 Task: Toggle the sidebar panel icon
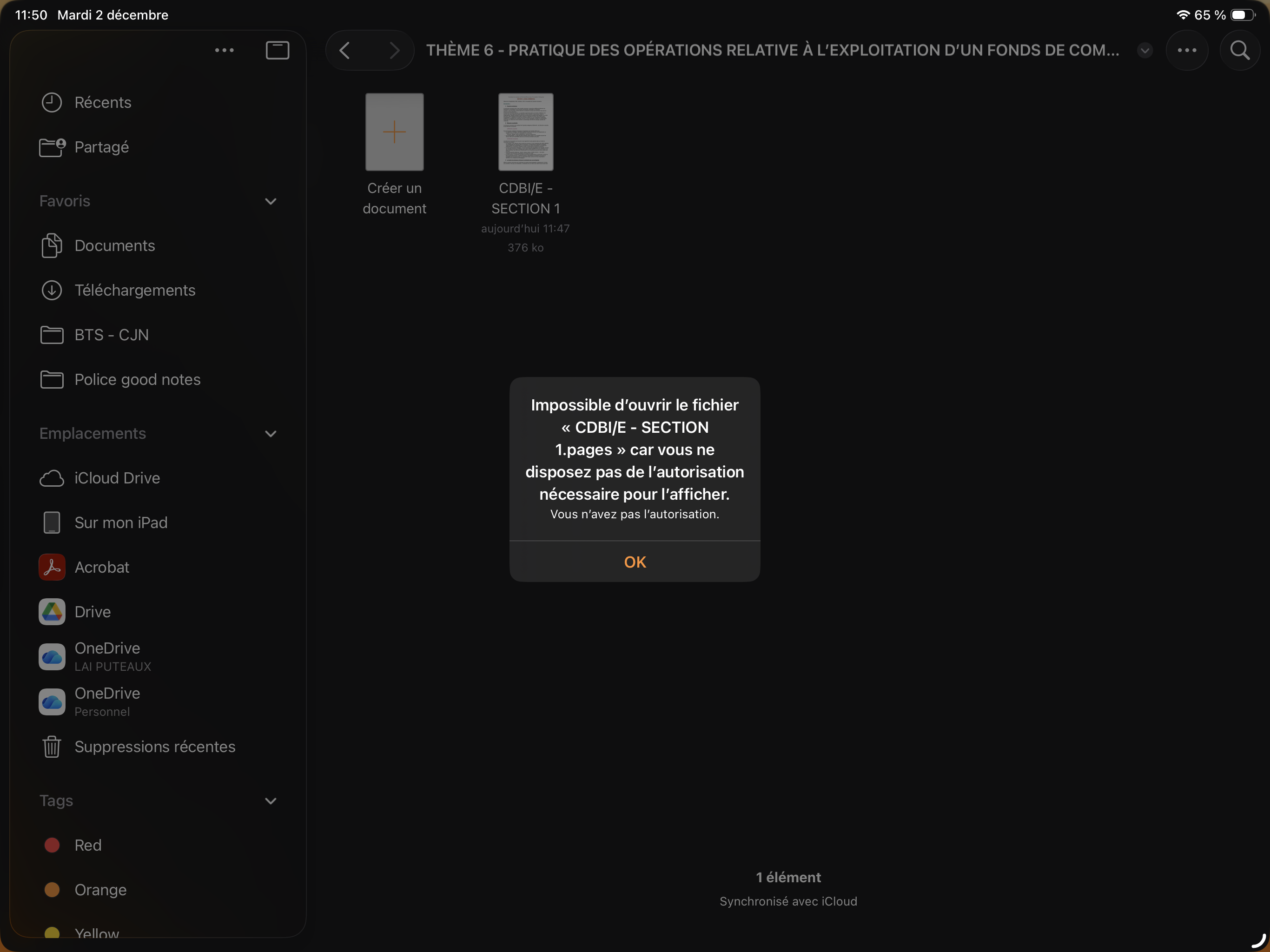click(x=278, y=51)
